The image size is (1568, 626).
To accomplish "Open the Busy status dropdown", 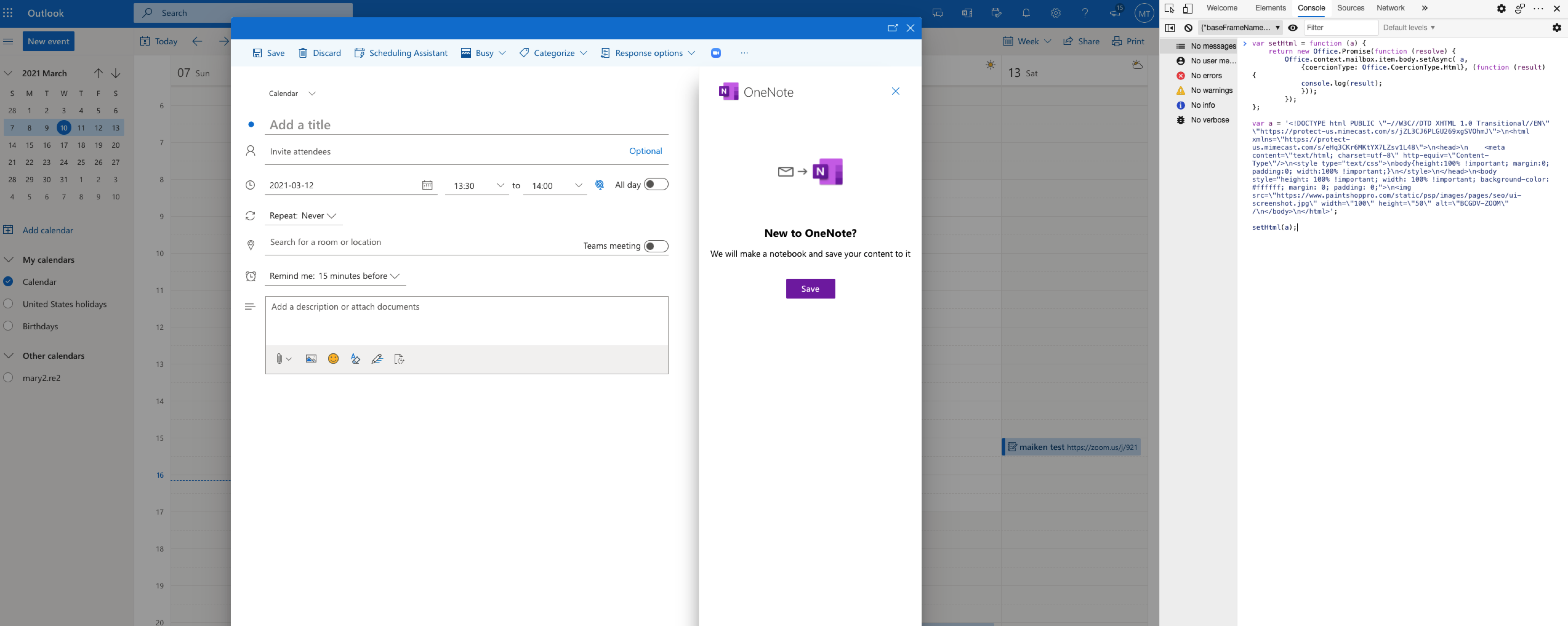I will click(483, 53).
